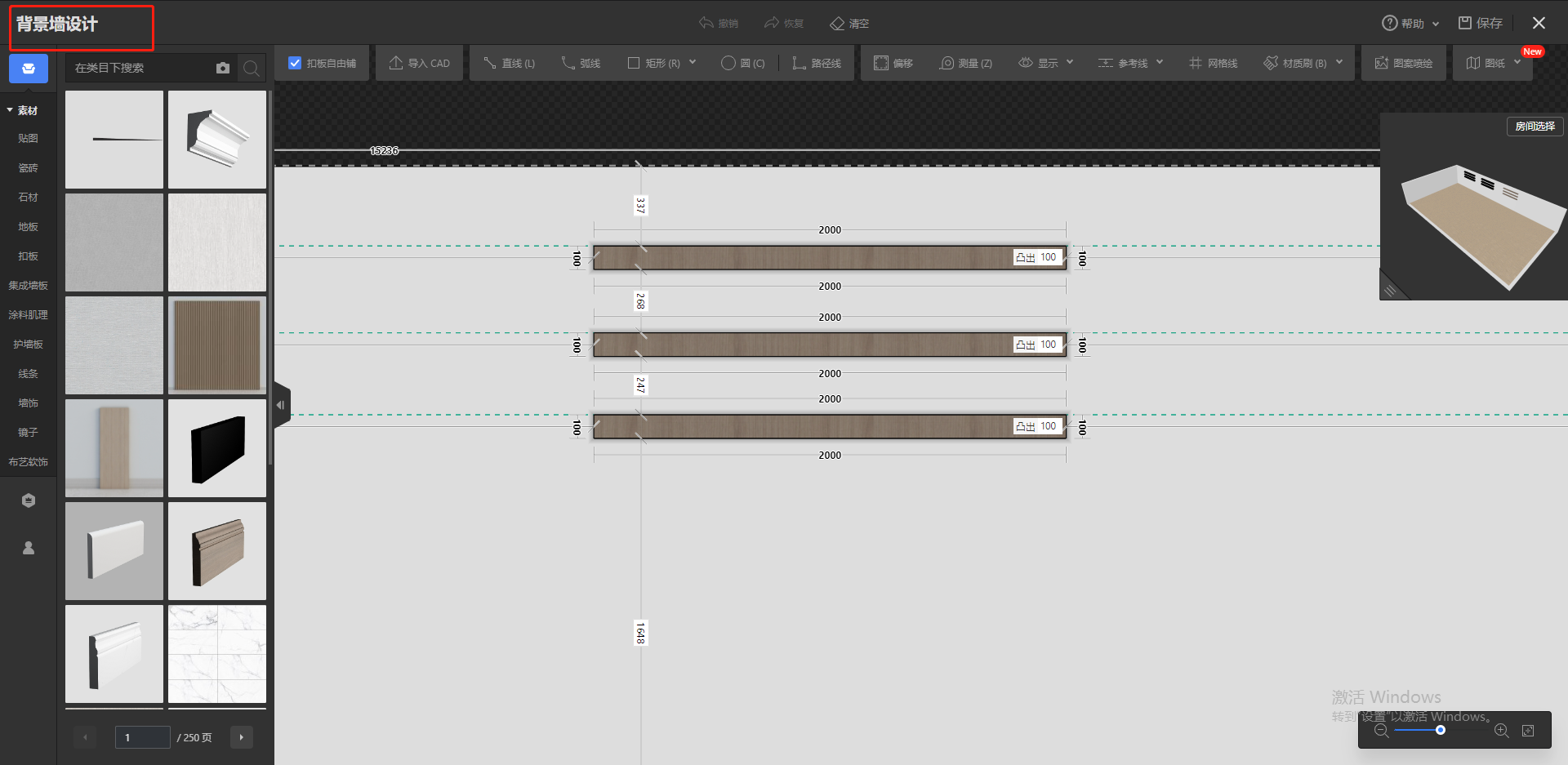
Task: Collapse the 素材 category tree
Action: pyautogui.click(x=10, y=109)
